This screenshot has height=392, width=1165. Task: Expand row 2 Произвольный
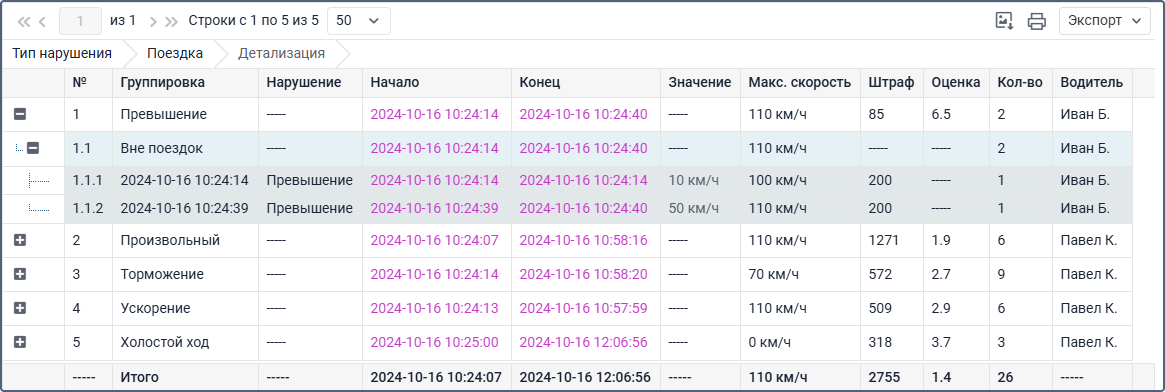[x=20, y=241]
